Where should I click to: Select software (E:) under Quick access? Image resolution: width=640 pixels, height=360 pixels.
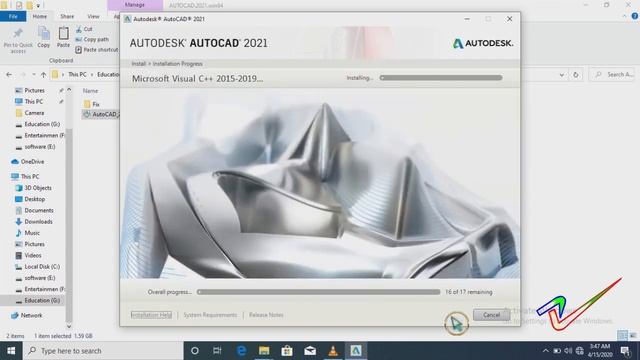40,147
